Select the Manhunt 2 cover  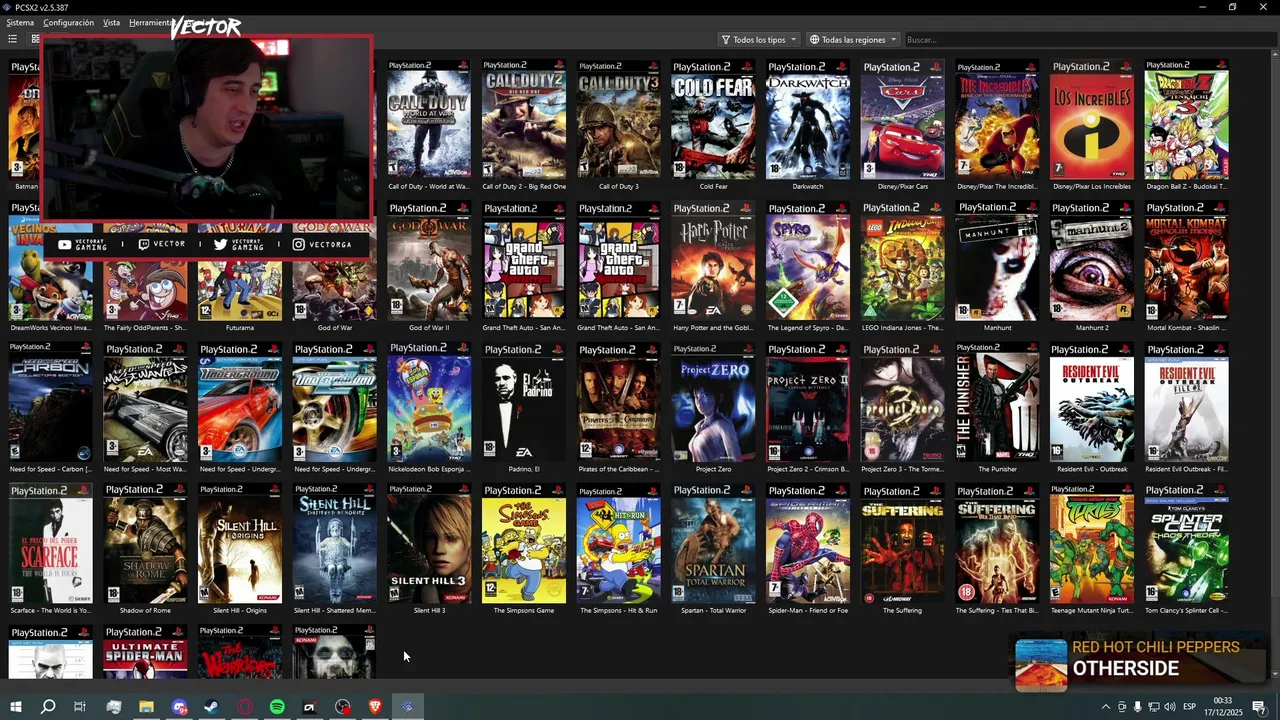tap(1092, 262)
